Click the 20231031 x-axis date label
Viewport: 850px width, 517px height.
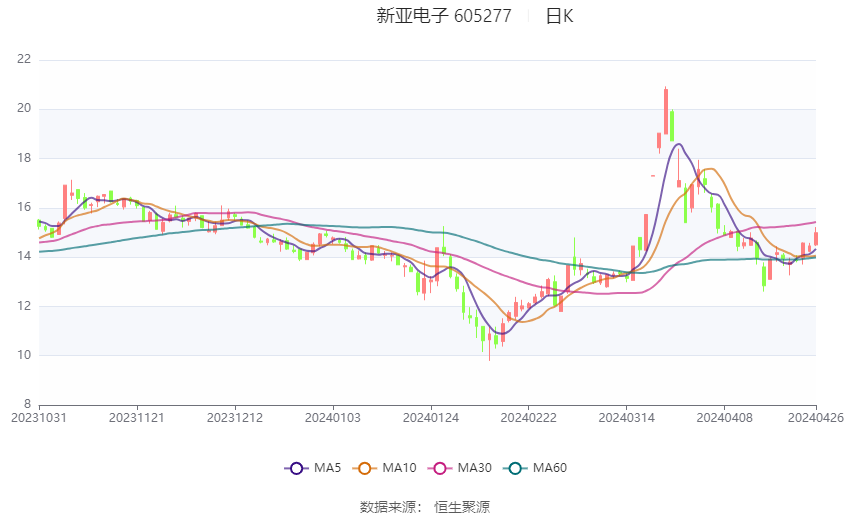point(39,418)
